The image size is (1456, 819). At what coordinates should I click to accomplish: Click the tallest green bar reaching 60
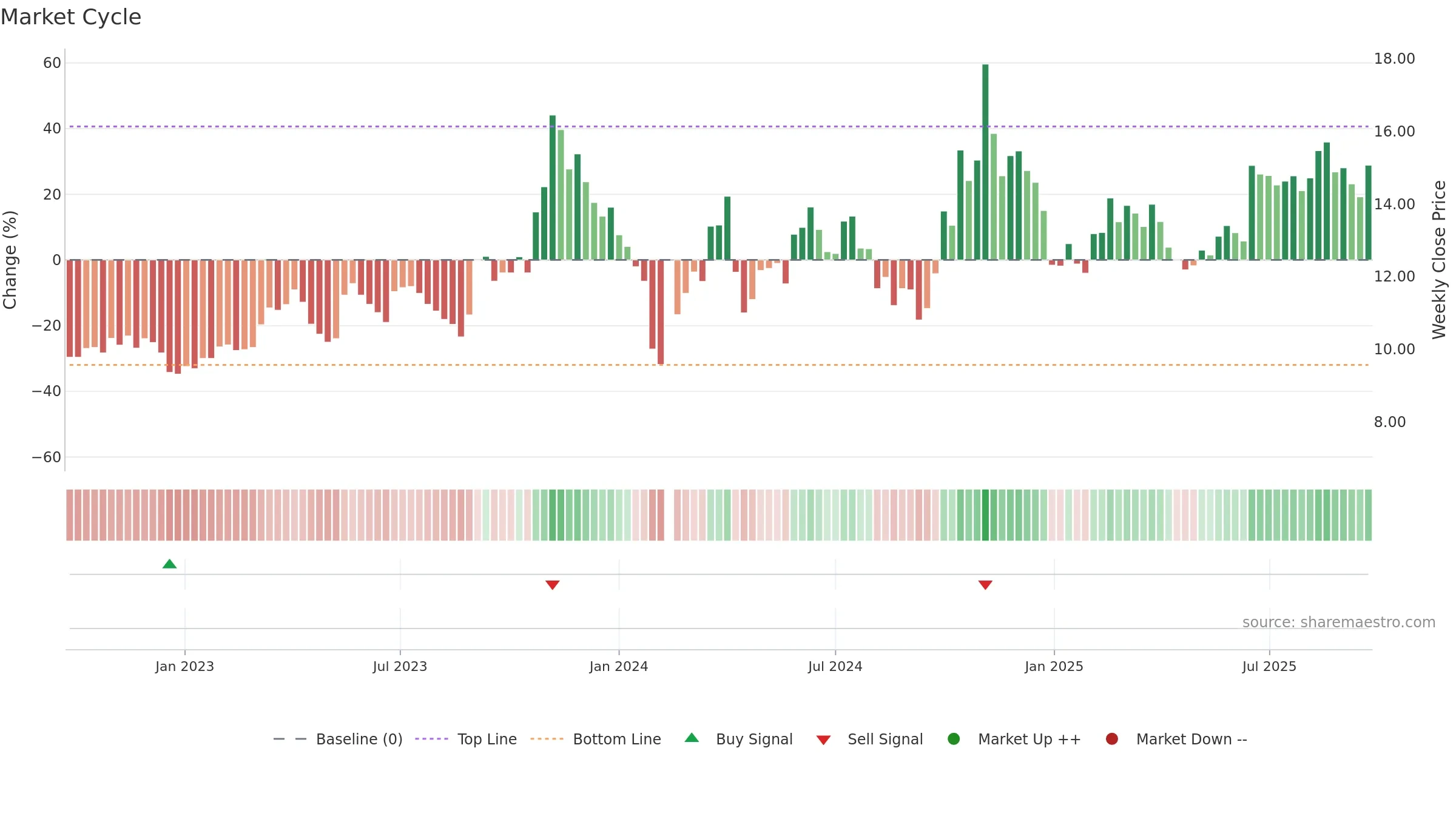click(985, 162)
